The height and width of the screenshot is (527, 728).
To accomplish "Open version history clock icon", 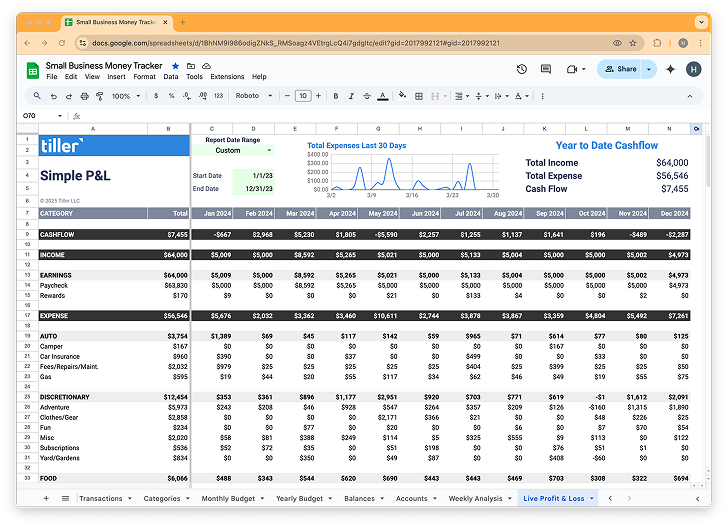I will pyautogui.click(x=522, y=69).
